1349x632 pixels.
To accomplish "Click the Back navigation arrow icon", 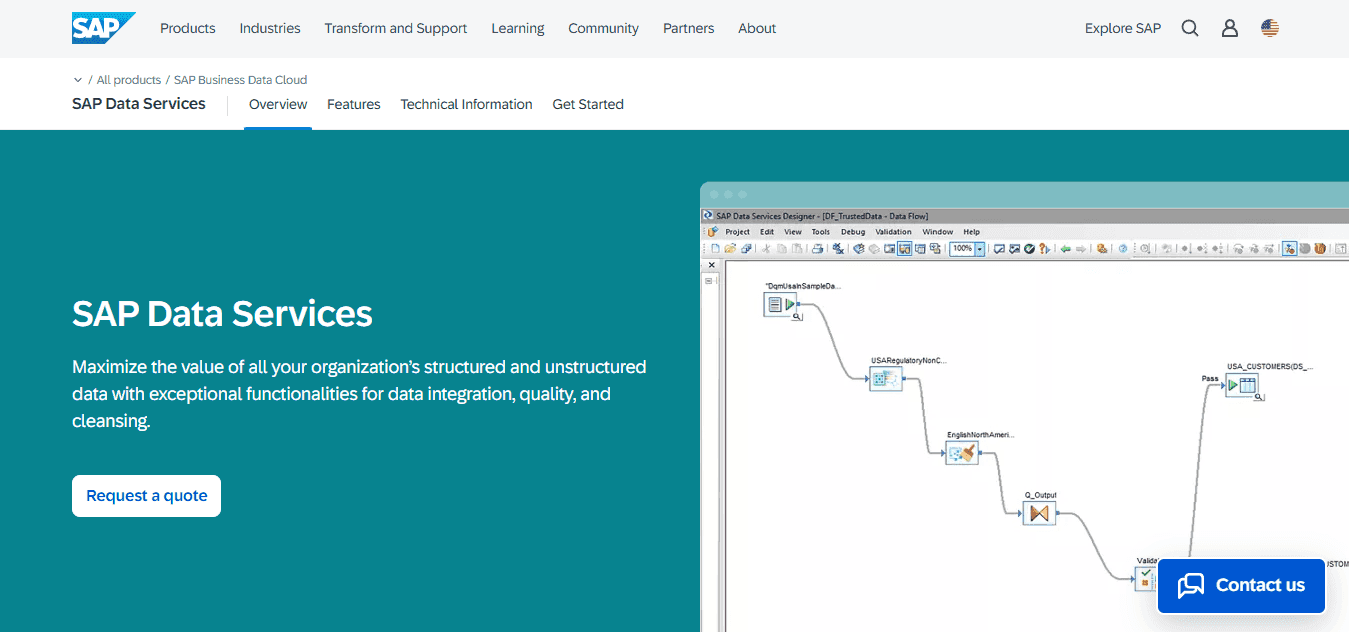I will [x=1065, y=248].
